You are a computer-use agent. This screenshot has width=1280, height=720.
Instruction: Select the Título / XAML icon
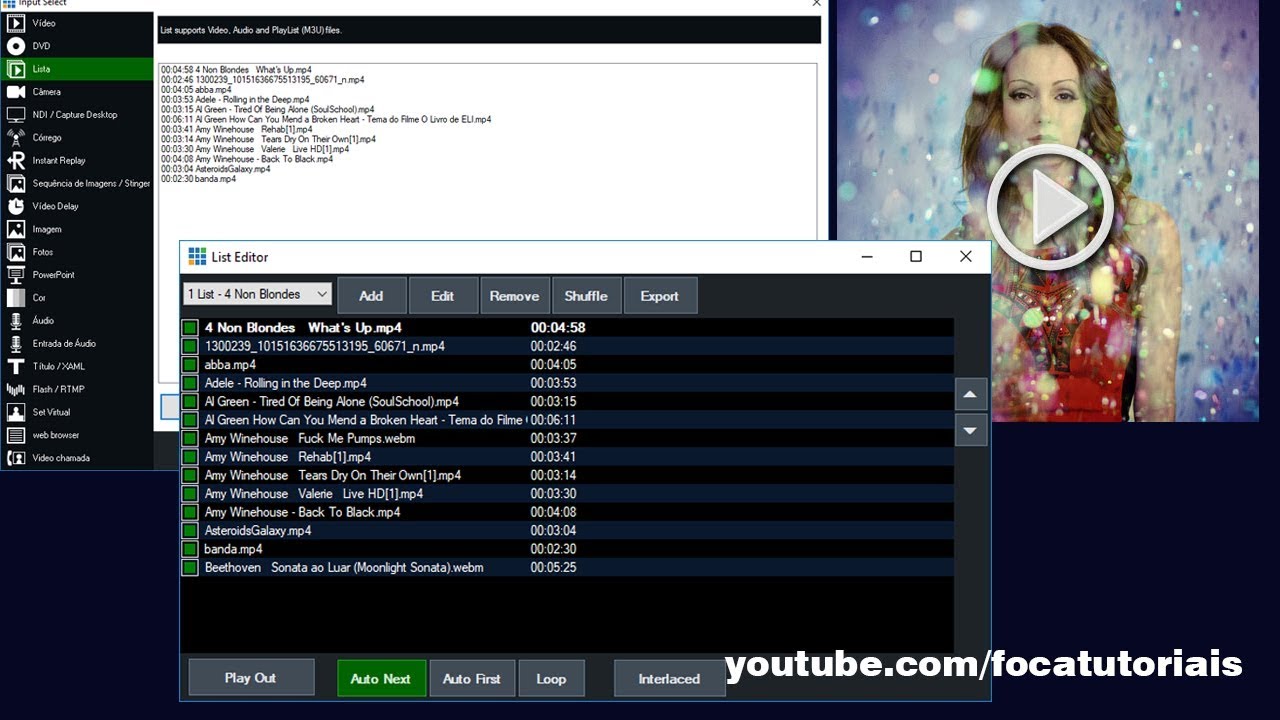point(16,366)
